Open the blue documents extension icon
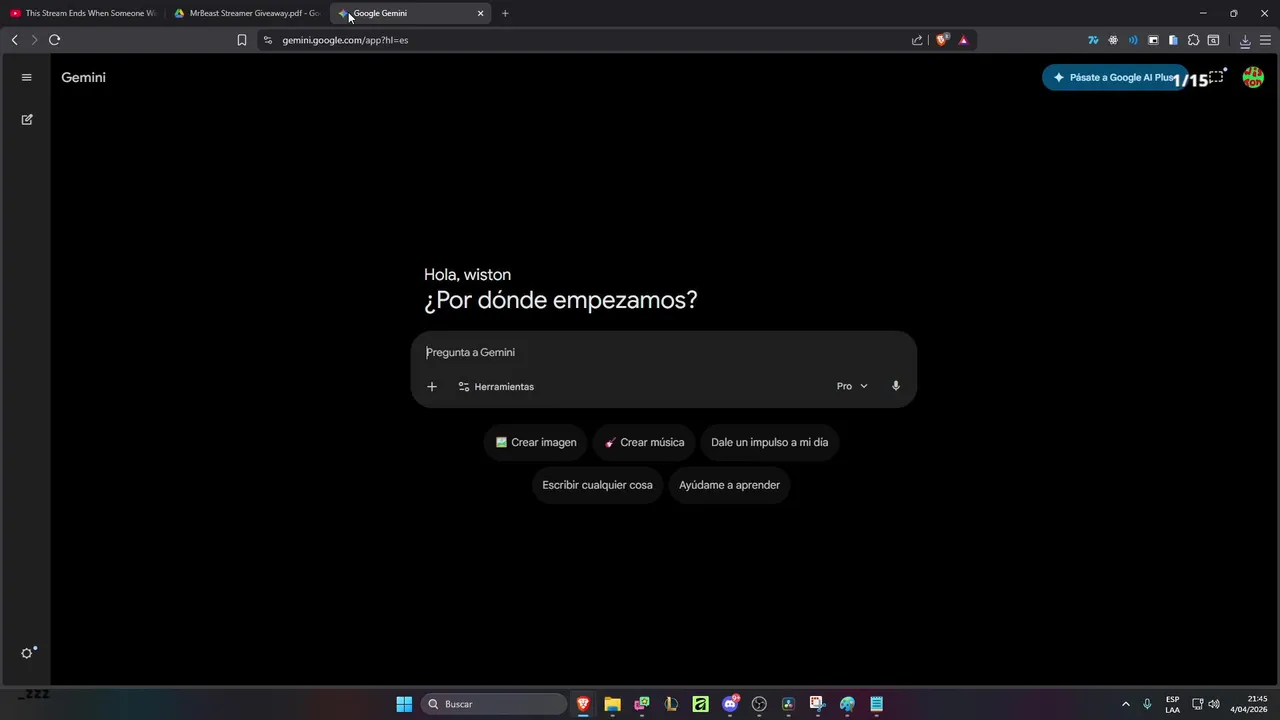This screenshot has height=720, width=1280. point(1173,40)
